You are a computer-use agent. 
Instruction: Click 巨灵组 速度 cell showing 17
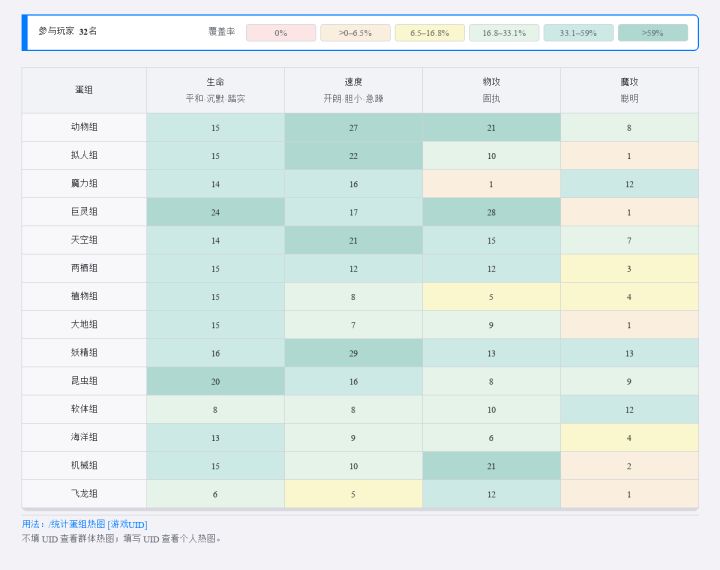tap(353, 212)
